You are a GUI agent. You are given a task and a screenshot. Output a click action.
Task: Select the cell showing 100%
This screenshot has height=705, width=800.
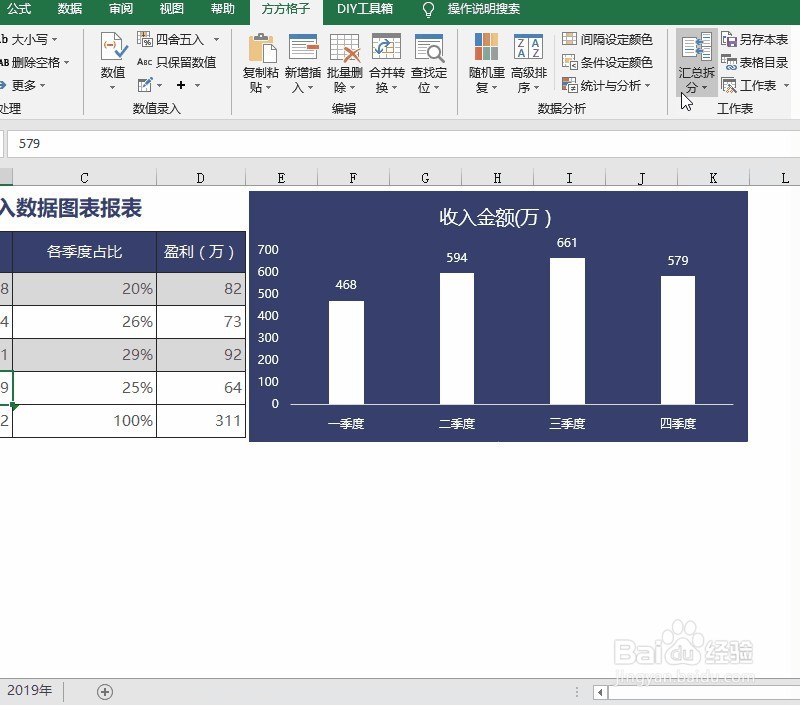[84, 421]
